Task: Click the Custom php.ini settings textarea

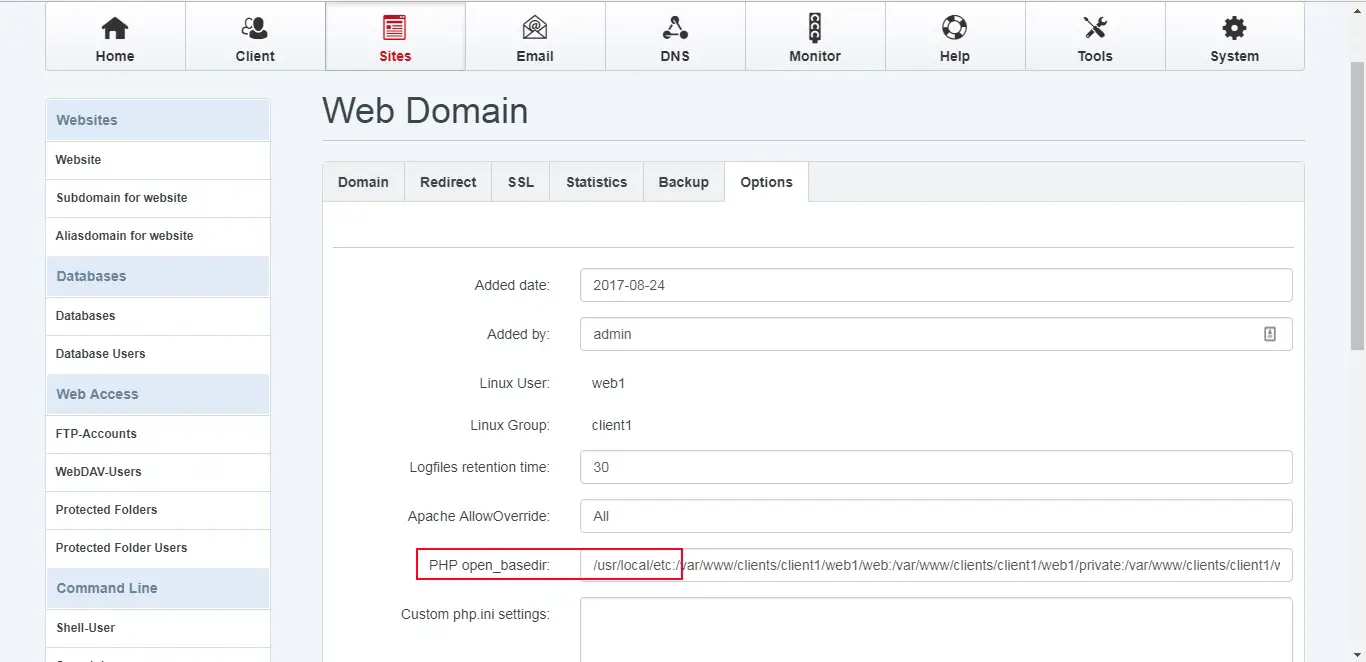Action: (x=935, y=630)
